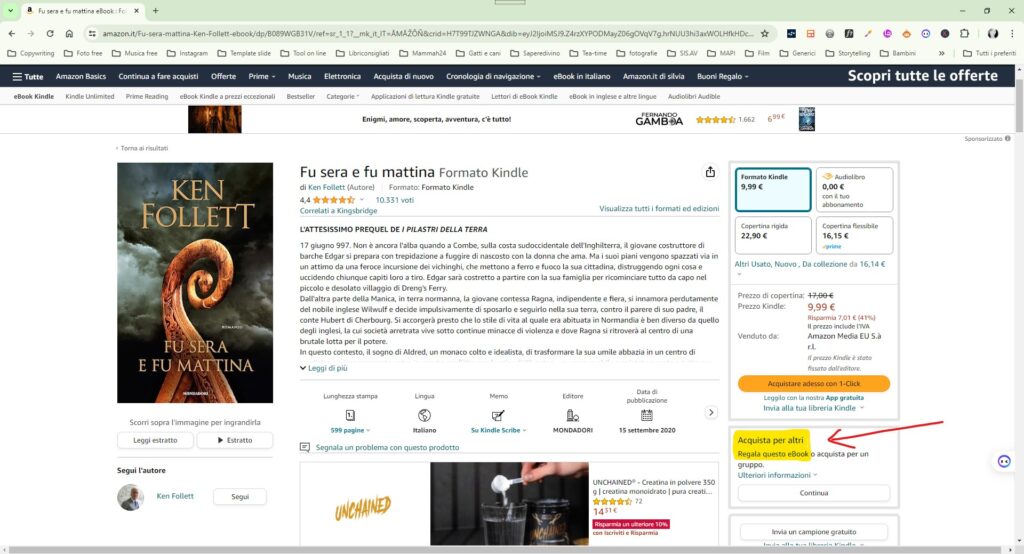Open the star rating breakdown chevron
This screenshot has width=1024, height=554.
(362, 200)
